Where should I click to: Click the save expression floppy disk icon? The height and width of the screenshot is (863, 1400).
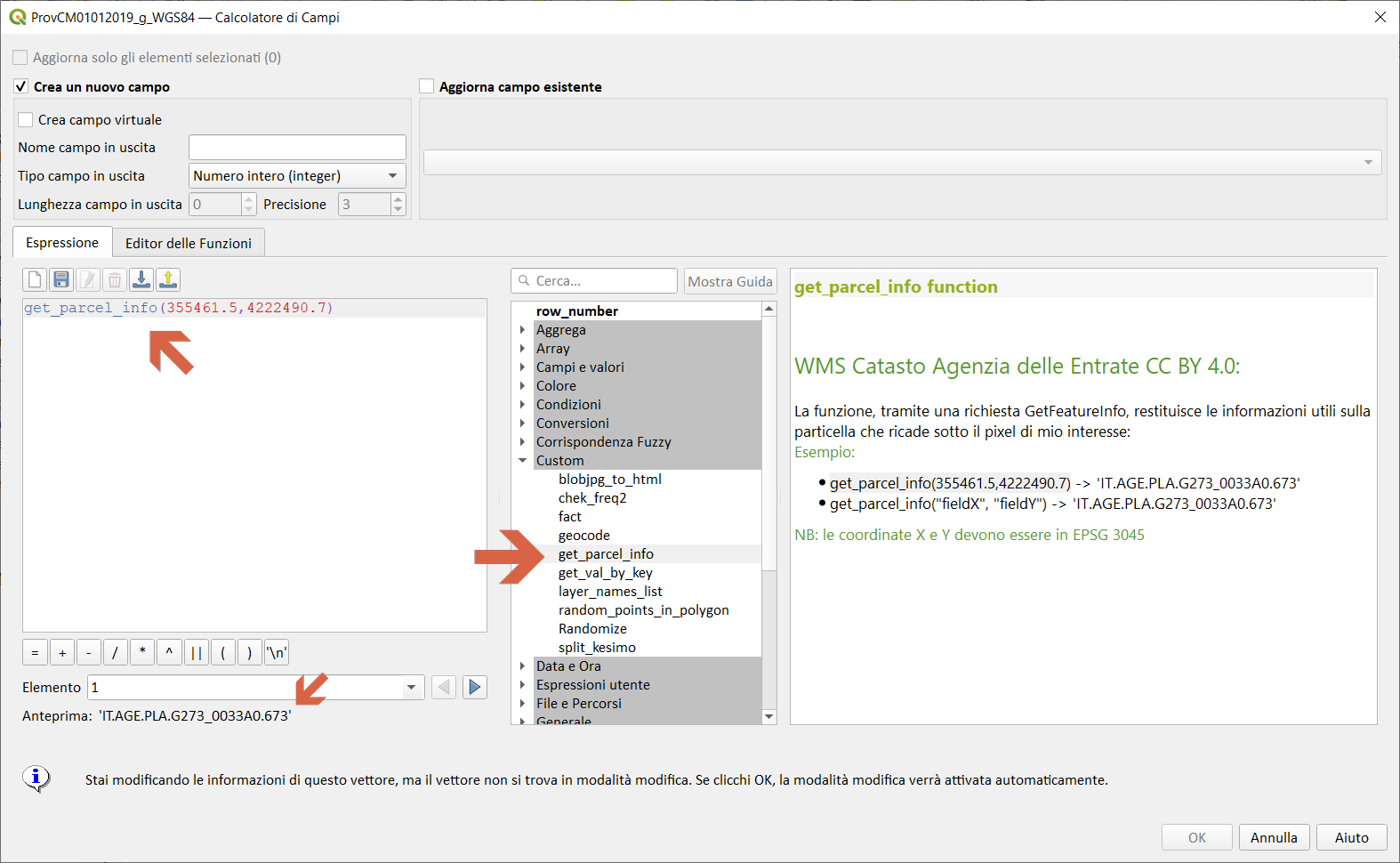pyautogui.click(x=61, y=280)
